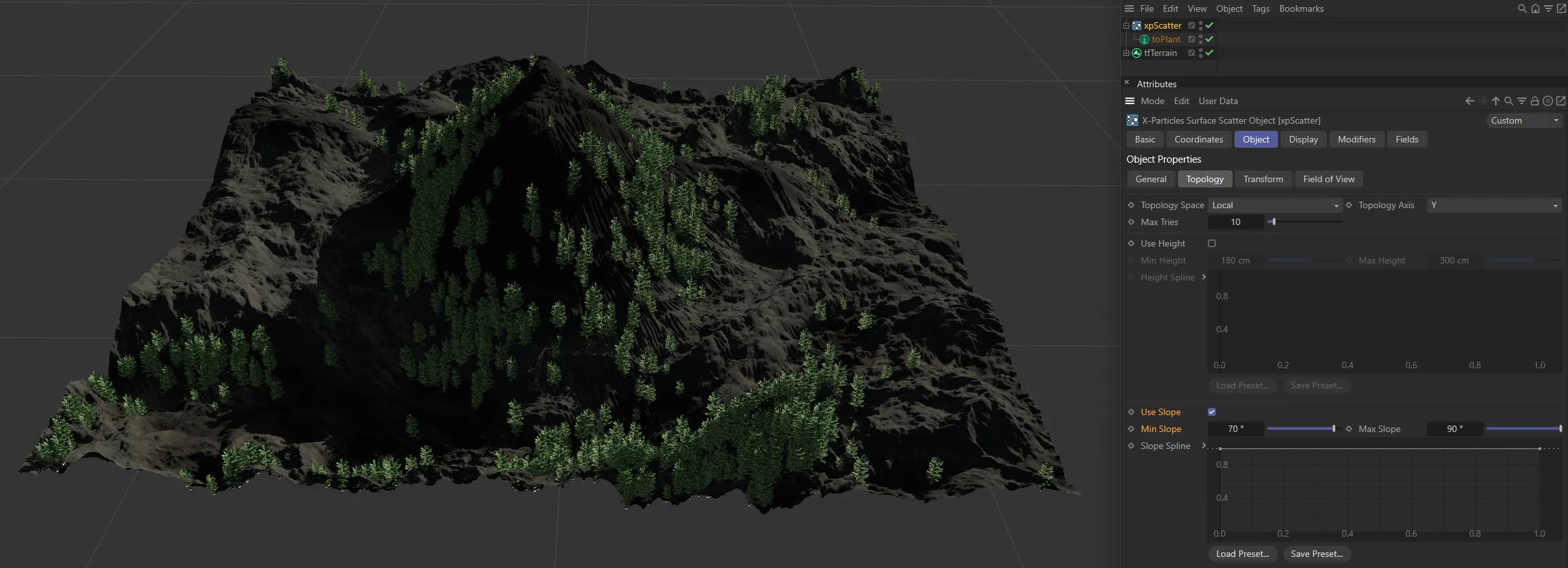Click Save Preset under Slope Spline
This screenshot has width=1568, height=568.
(1316, 554)
